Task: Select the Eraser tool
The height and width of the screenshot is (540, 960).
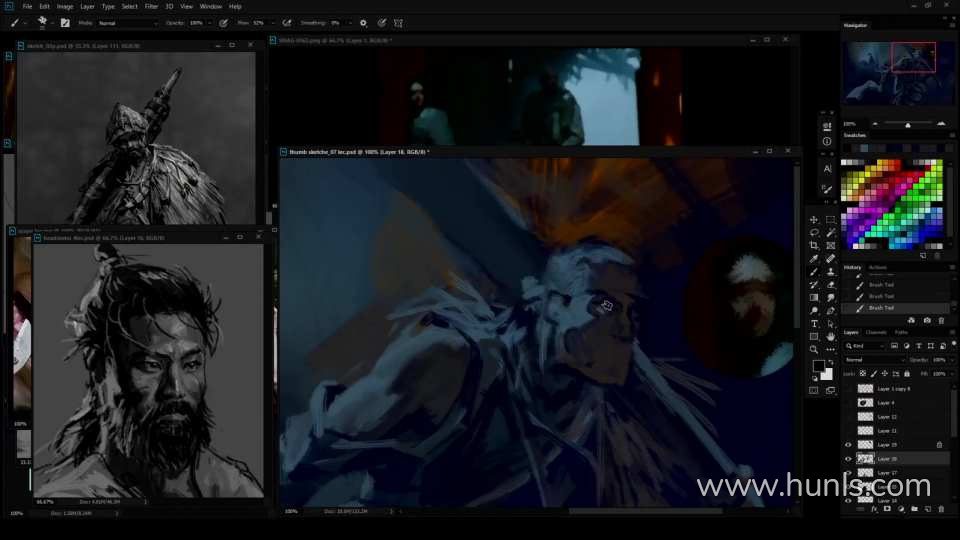Action: click(831, 285)
